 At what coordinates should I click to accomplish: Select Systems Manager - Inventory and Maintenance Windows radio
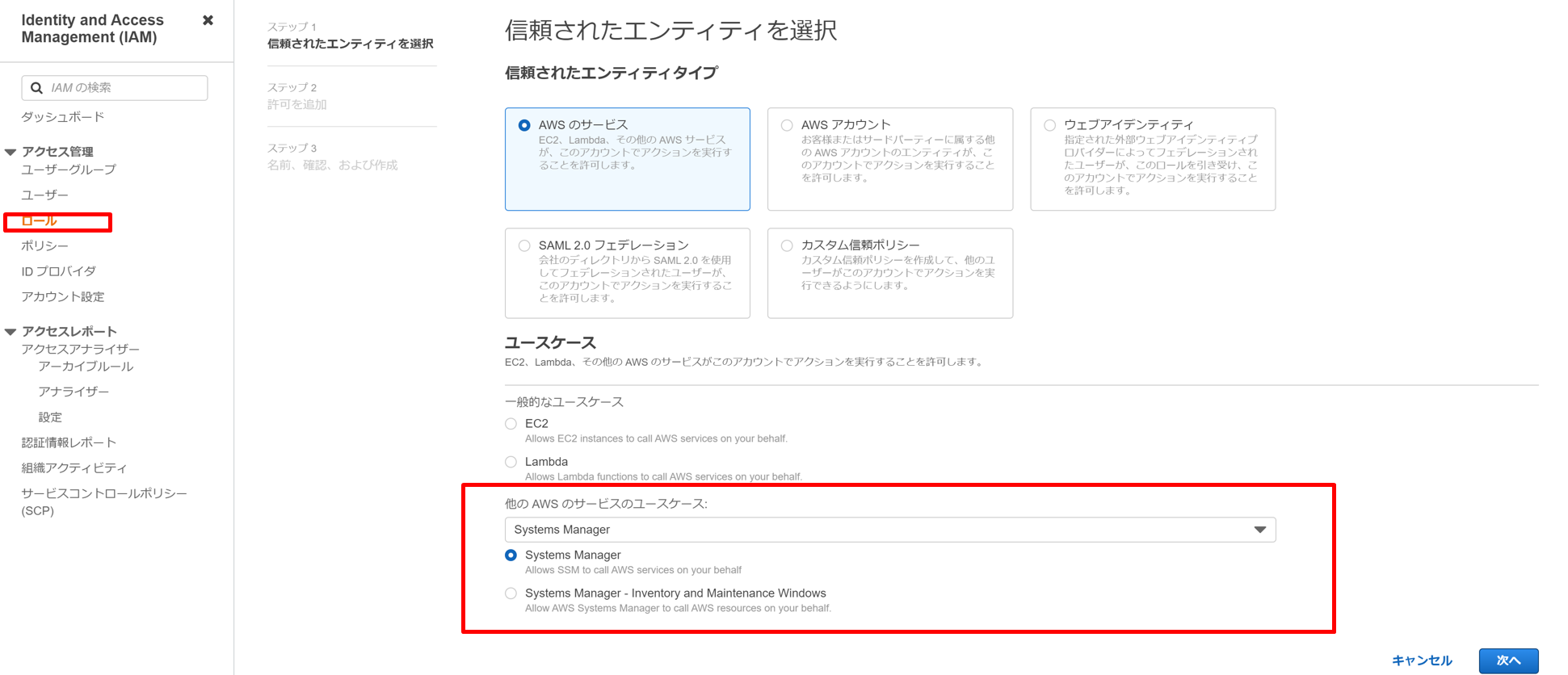click(511, 593)
